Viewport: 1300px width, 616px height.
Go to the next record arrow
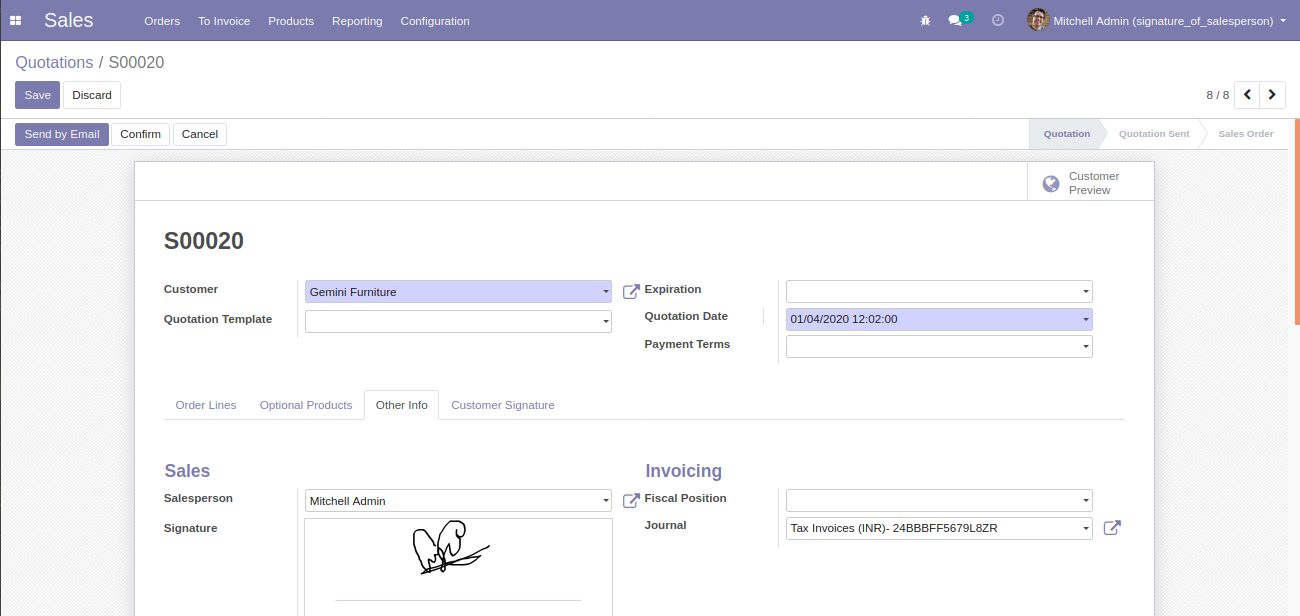[1272, 95]
